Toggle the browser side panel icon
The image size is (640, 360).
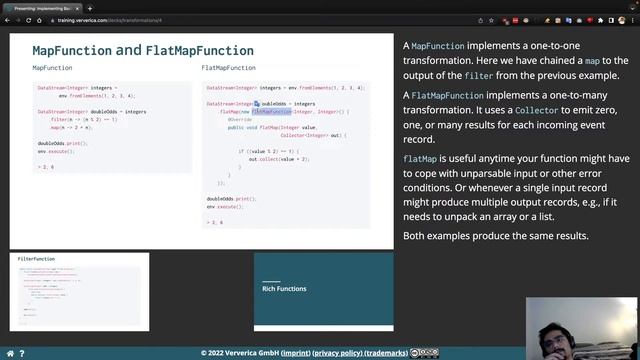click(611, 20)
